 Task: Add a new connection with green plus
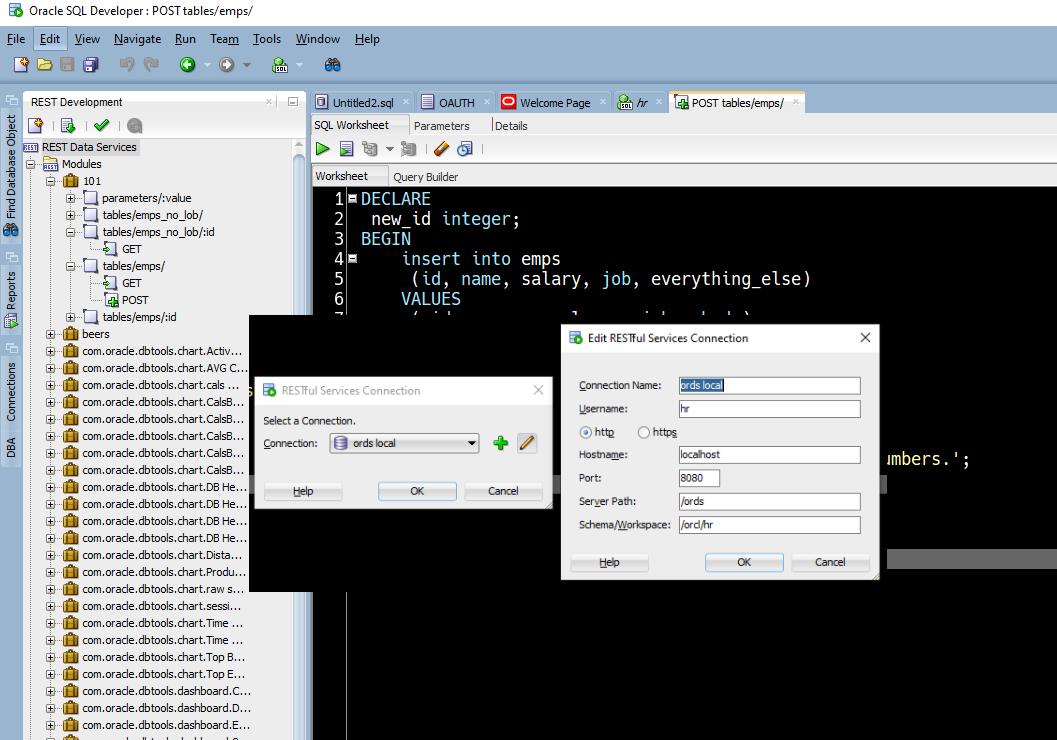[500, 443]
